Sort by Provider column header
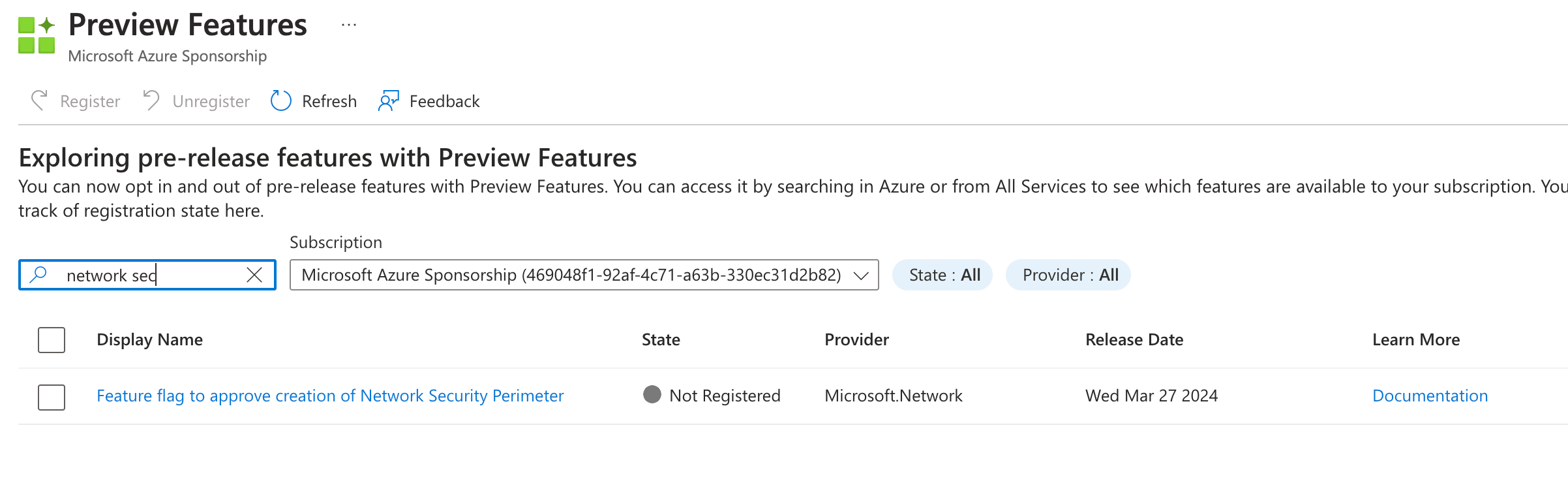The height and width of the screenshot is (500, 1568). 856,339
